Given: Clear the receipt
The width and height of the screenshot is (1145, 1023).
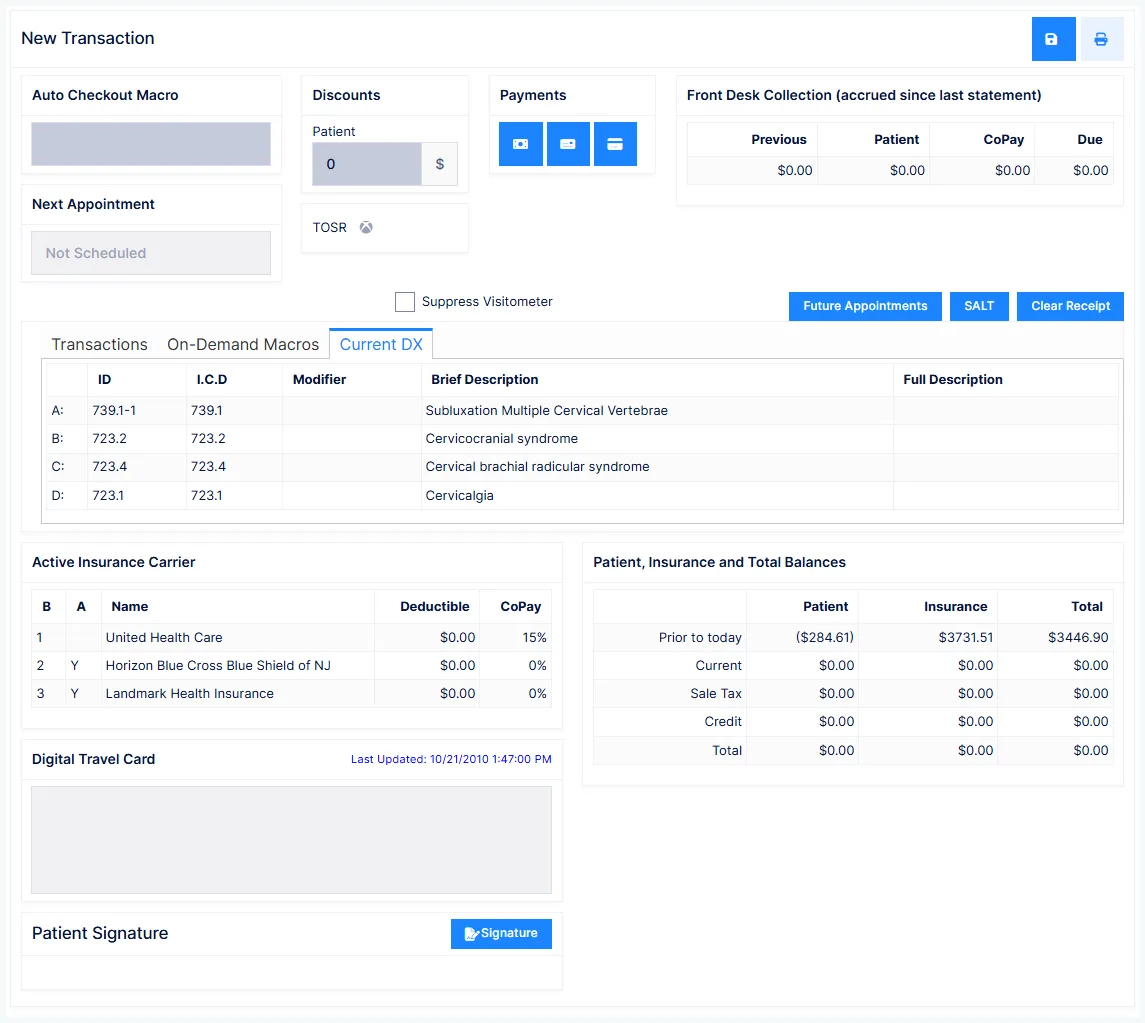Looking at the screenshot, I should [1071, 306].
